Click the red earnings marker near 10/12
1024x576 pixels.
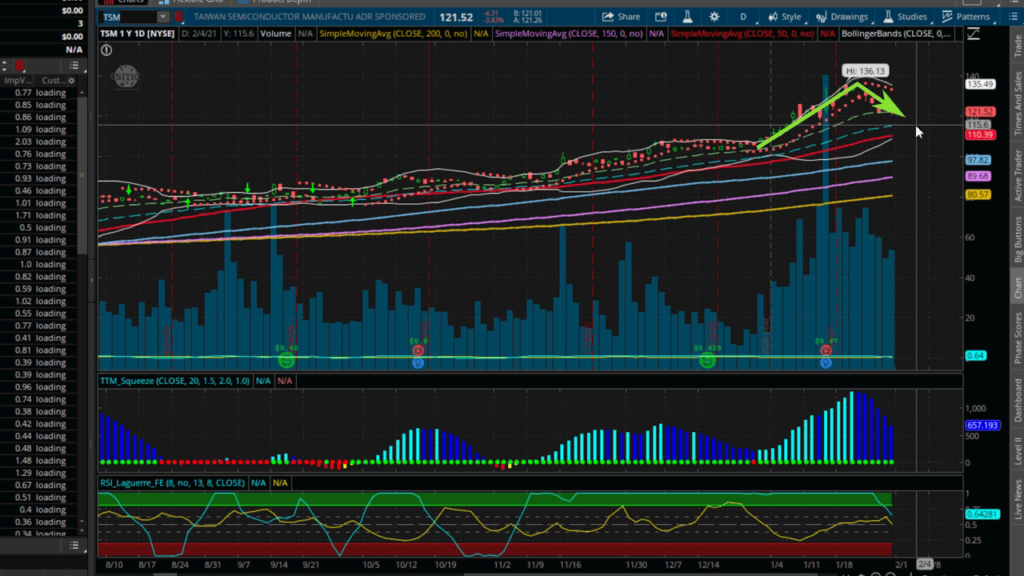[418, 351]
